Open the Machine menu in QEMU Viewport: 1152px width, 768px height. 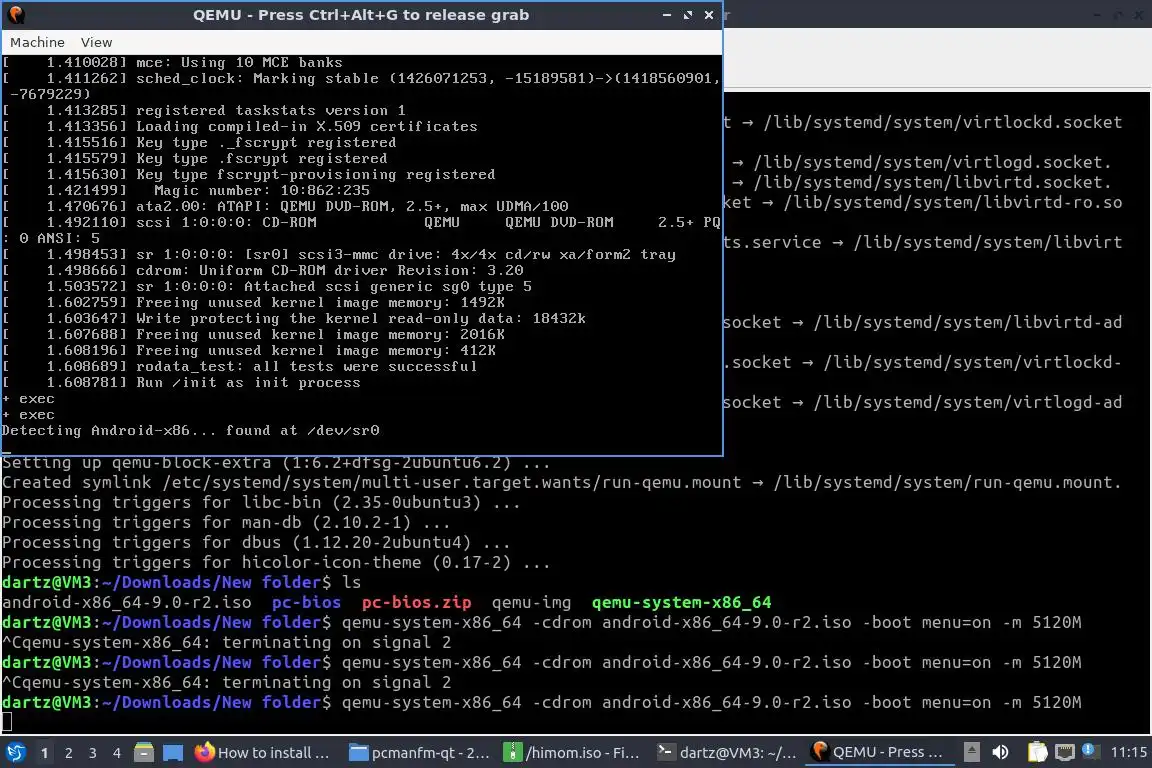(37, 43)
